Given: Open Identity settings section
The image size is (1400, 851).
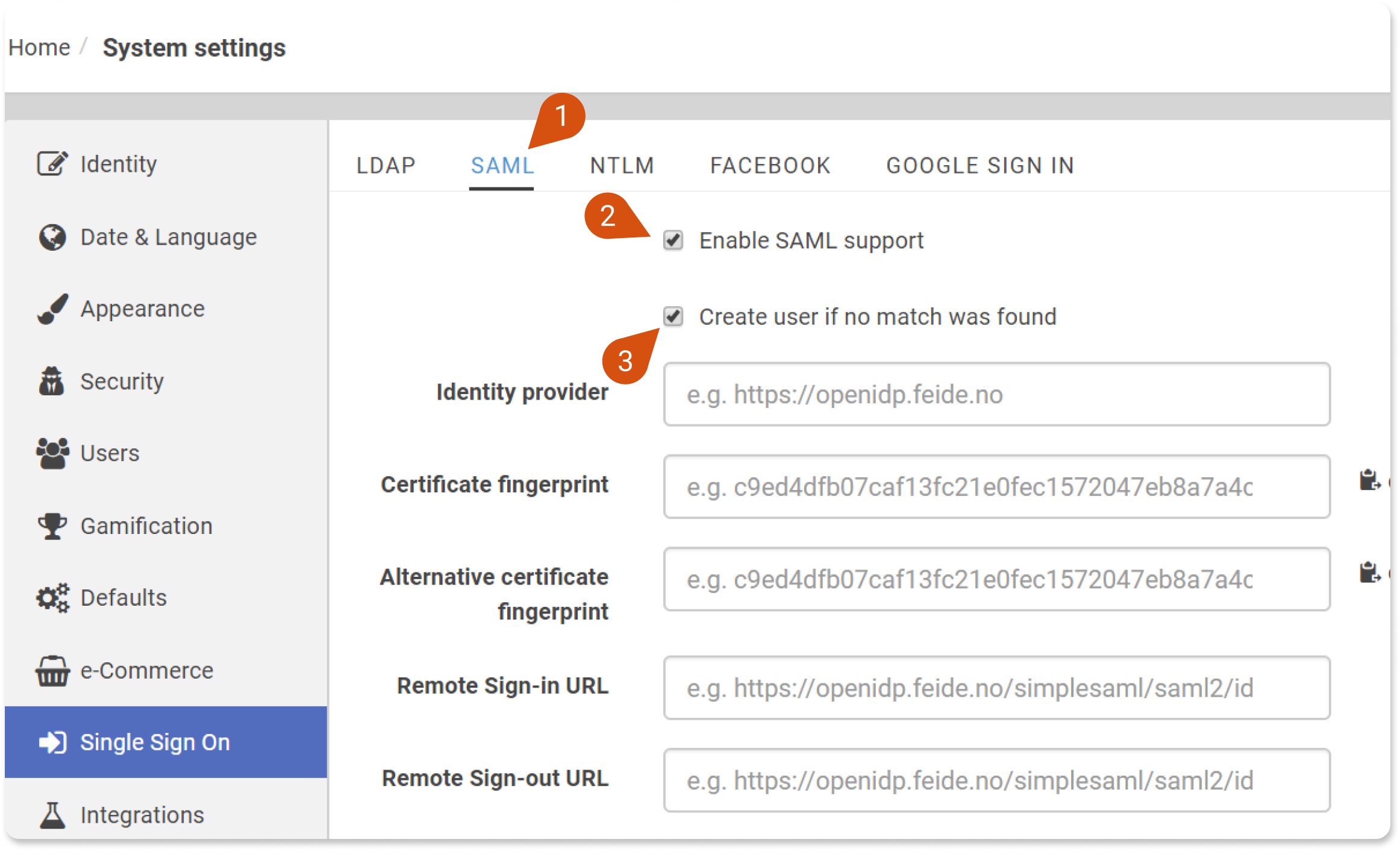Looking at the screenshot, I should (166, 164).
